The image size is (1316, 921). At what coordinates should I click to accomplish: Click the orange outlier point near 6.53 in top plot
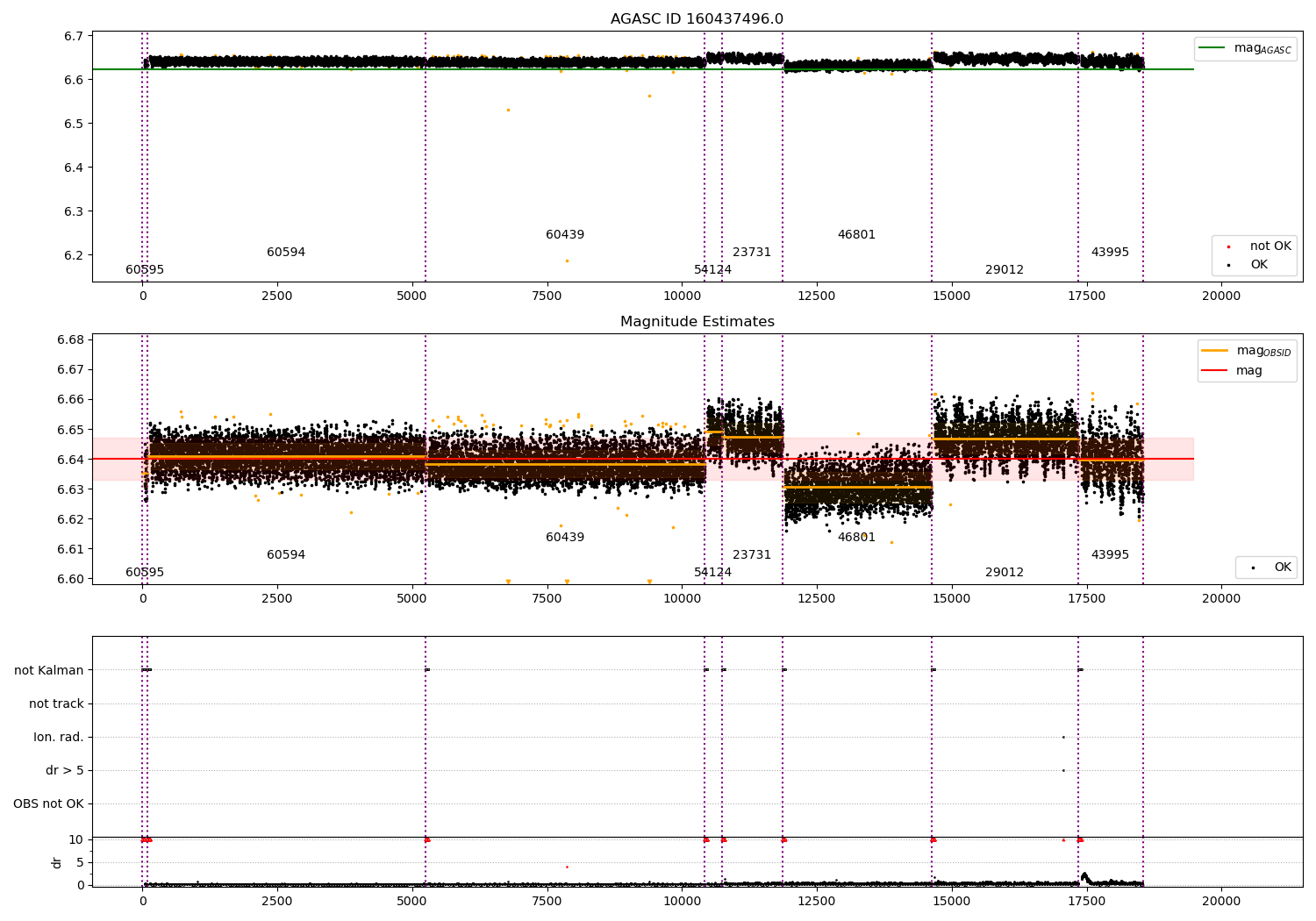coord(508,110)
